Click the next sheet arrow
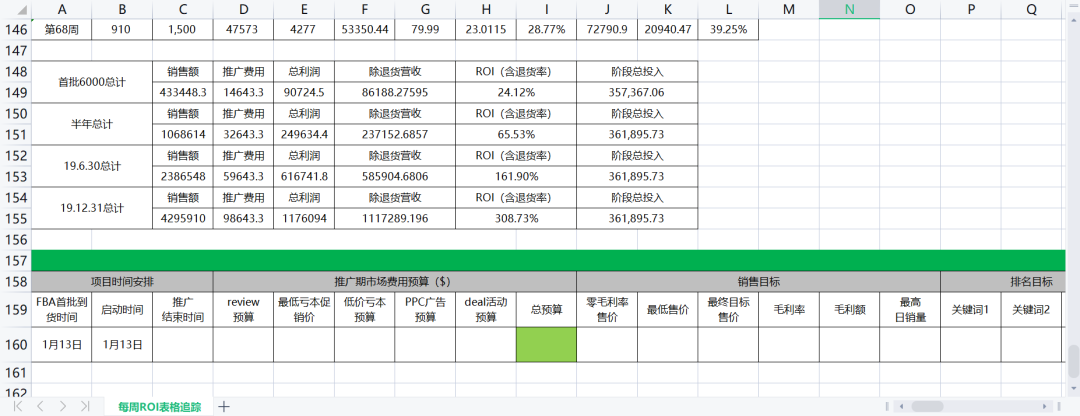Image resolution: width=1080 pixels, height=416 pixels. 62,406
